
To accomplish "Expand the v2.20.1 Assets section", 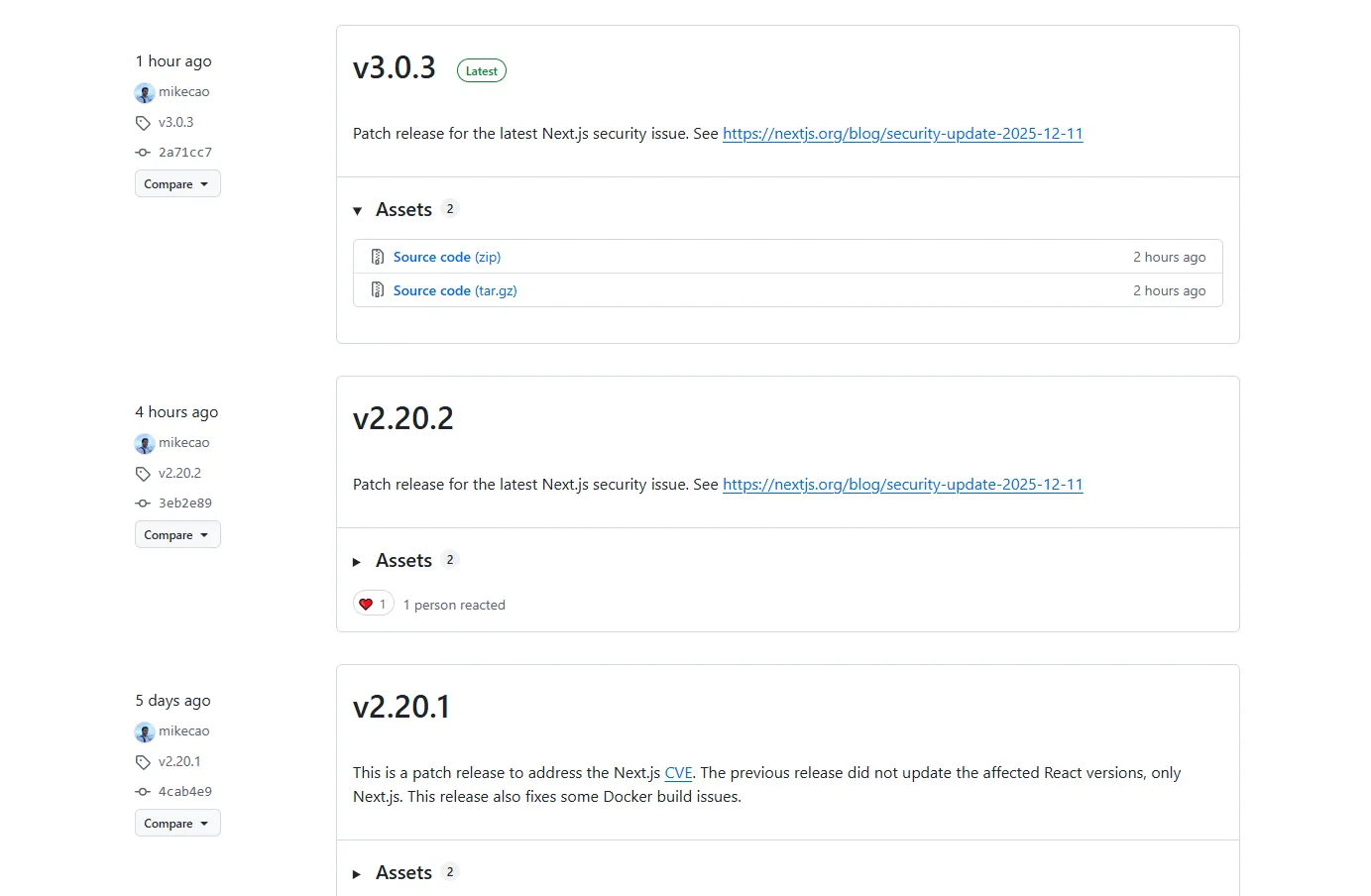I will pyautogui.click(x=358, y=873).
